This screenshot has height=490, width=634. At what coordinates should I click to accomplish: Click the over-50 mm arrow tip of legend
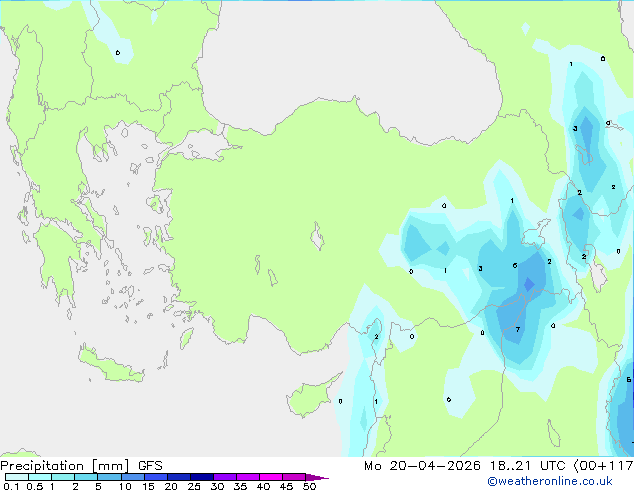(317, 477)
